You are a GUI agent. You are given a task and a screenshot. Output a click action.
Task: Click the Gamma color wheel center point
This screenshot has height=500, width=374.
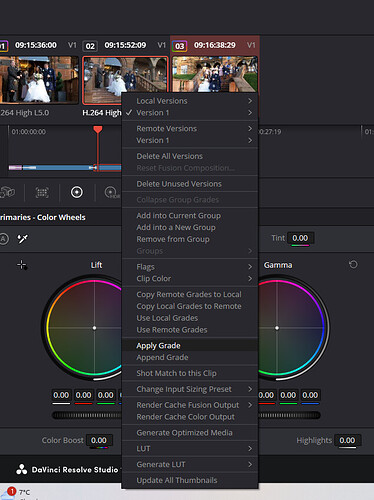(277, 328)
